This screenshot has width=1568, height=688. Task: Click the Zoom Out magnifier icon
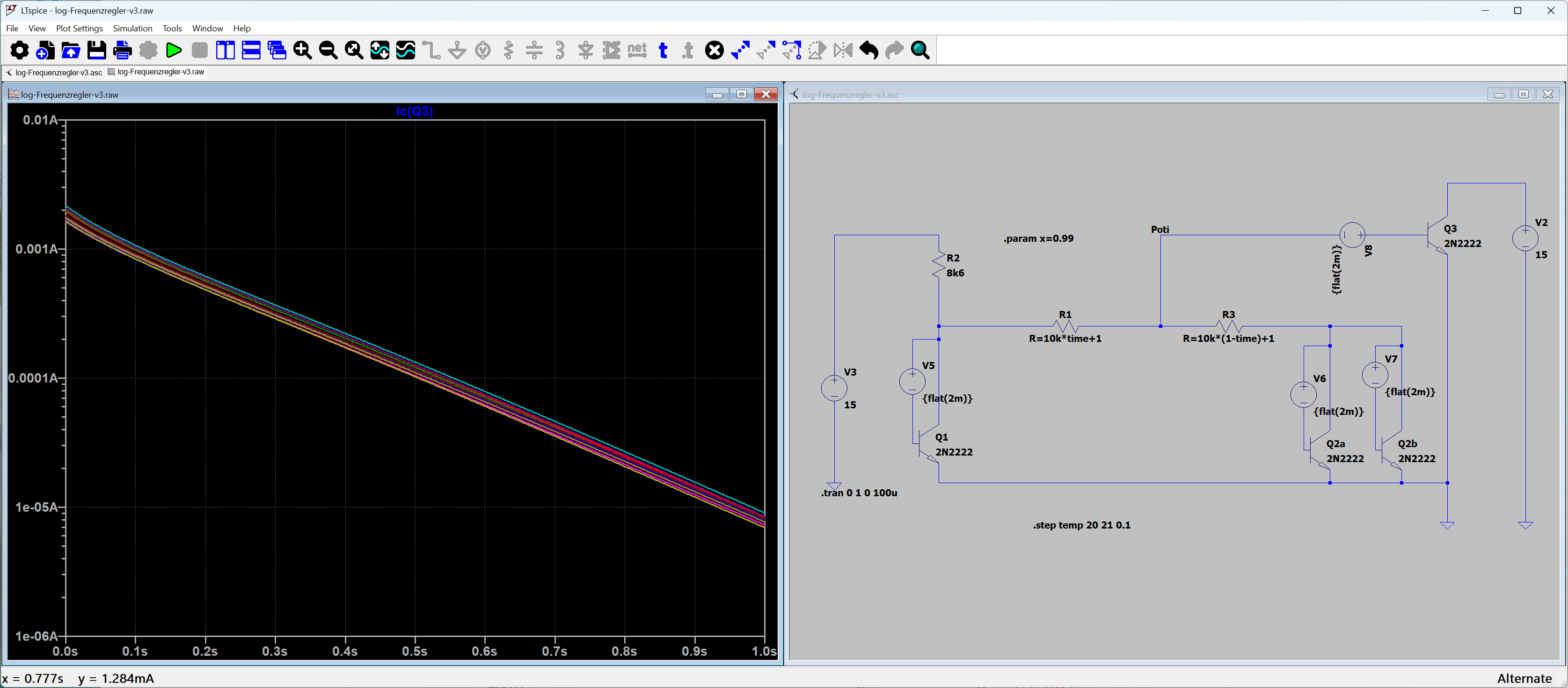click(x=328, y=51)
